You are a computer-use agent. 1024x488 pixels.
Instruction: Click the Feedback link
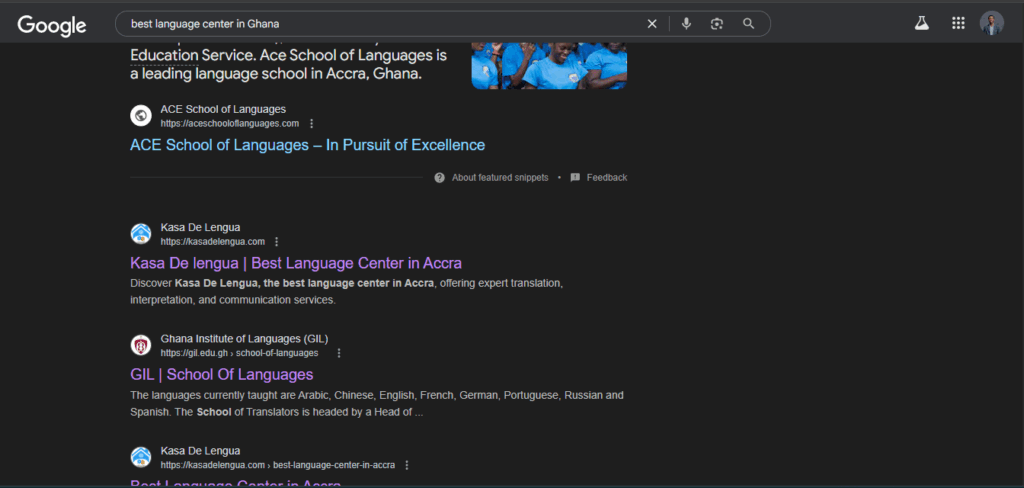pyautogui.click(x=607, y=178)
